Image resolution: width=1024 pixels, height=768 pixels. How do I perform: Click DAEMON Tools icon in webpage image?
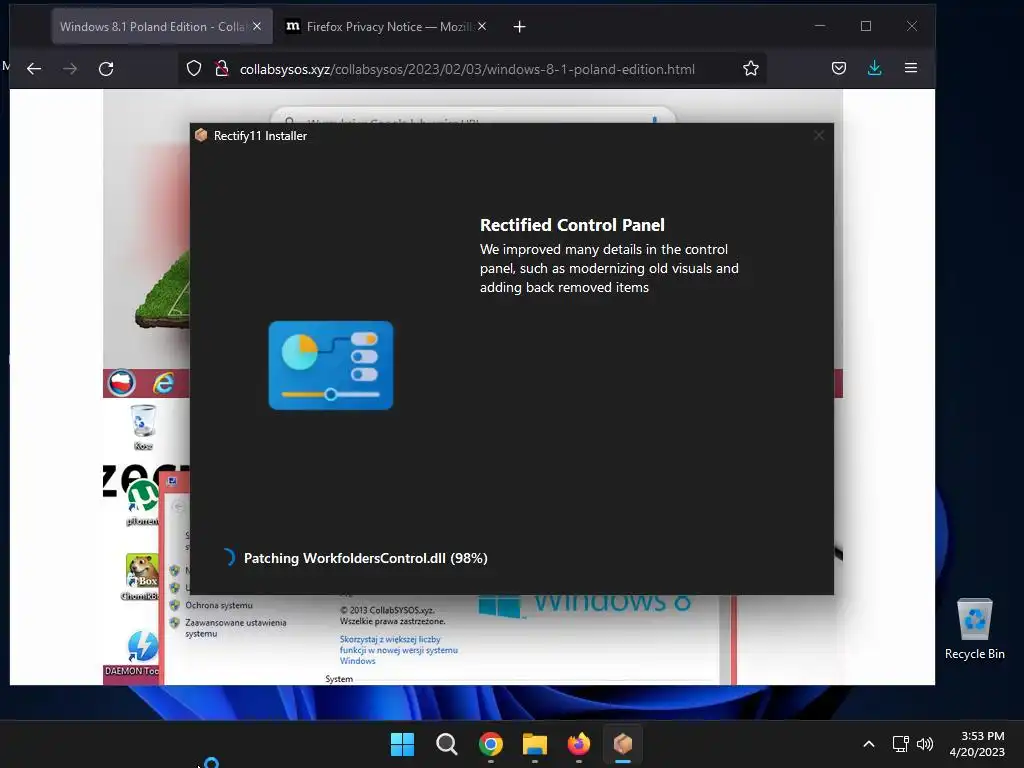click(x=142, y=652)
